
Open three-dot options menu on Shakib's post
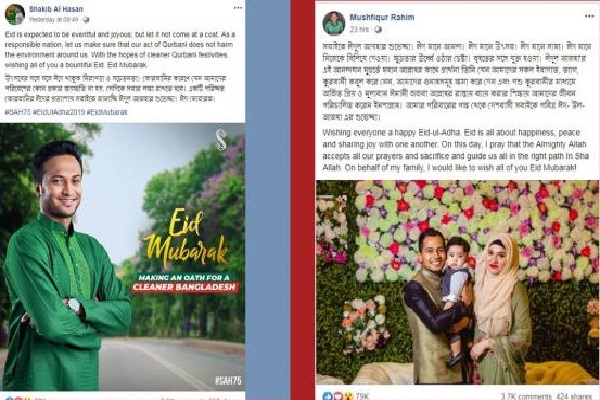coord(238,8)
